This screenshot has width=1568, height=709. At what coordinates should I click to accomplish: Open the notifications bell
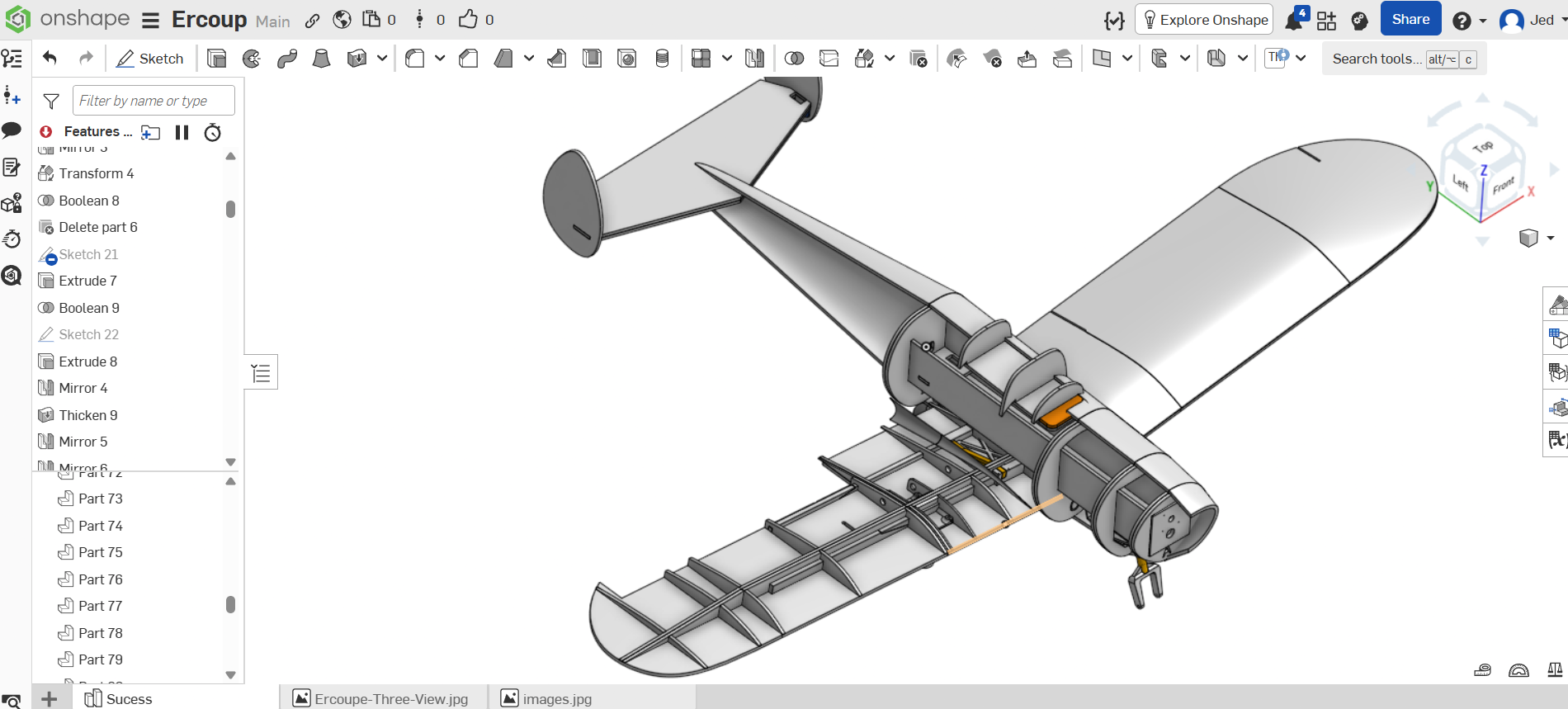[1294, 21]
